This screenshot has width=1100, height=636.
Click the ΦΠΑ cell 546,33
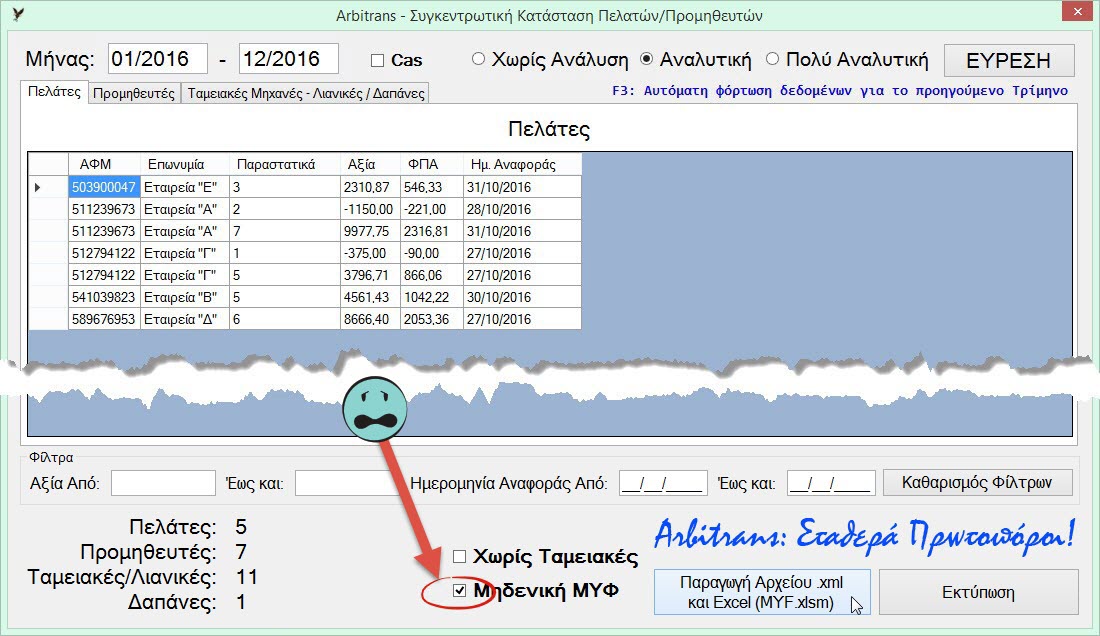pos(431,187)
